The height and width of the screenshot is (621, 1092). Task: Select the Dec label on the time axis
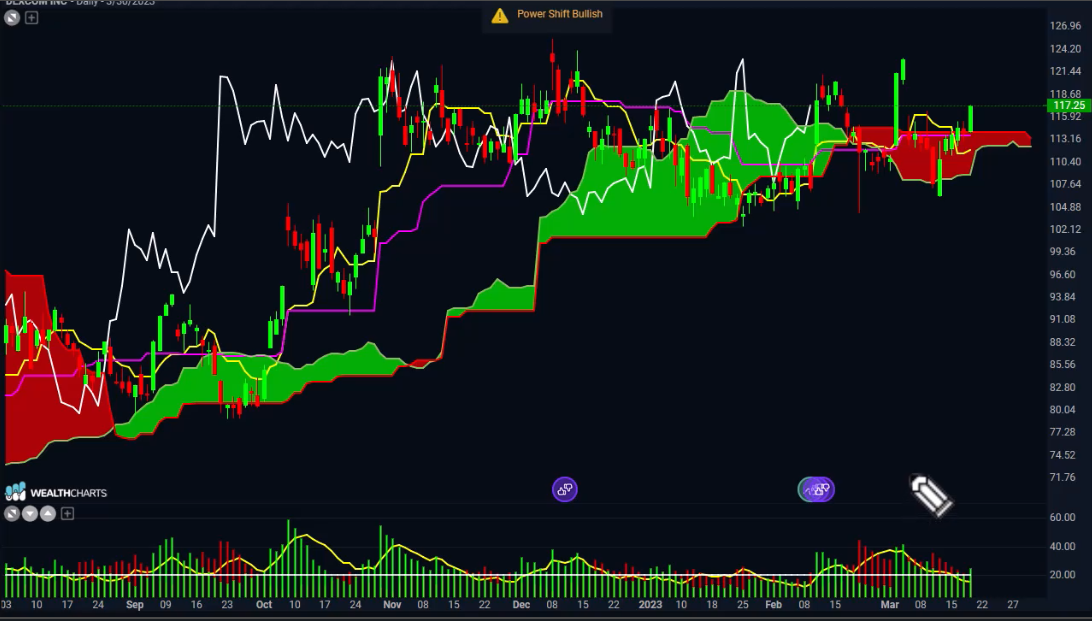coord(522,604)
